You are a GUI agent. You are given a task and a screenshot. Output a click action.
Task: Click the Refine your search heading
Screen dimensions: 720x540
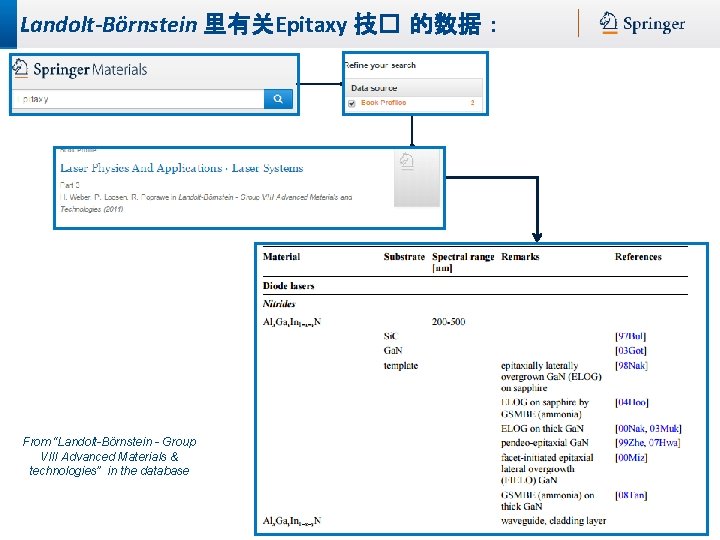pyautogui.click(x=380, y=65)
